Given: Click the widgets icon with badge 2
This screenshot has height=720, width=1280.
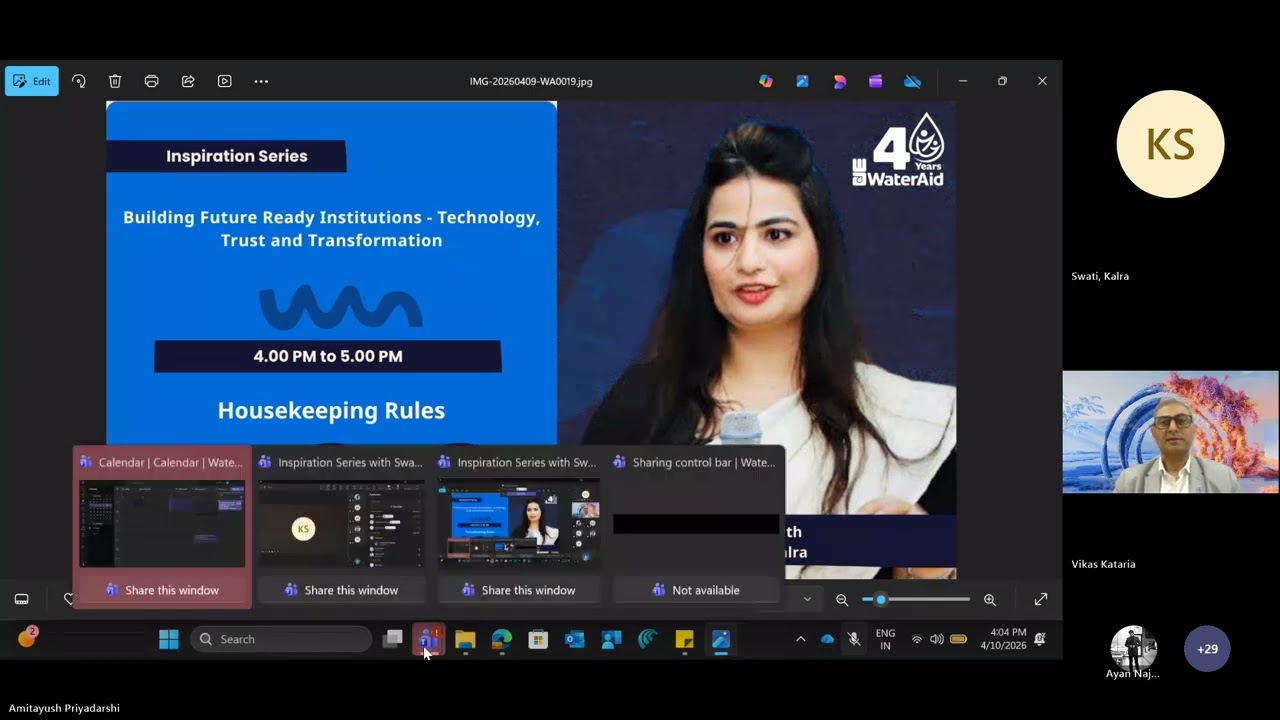Looking at the screenshot, I should (27, 638).
